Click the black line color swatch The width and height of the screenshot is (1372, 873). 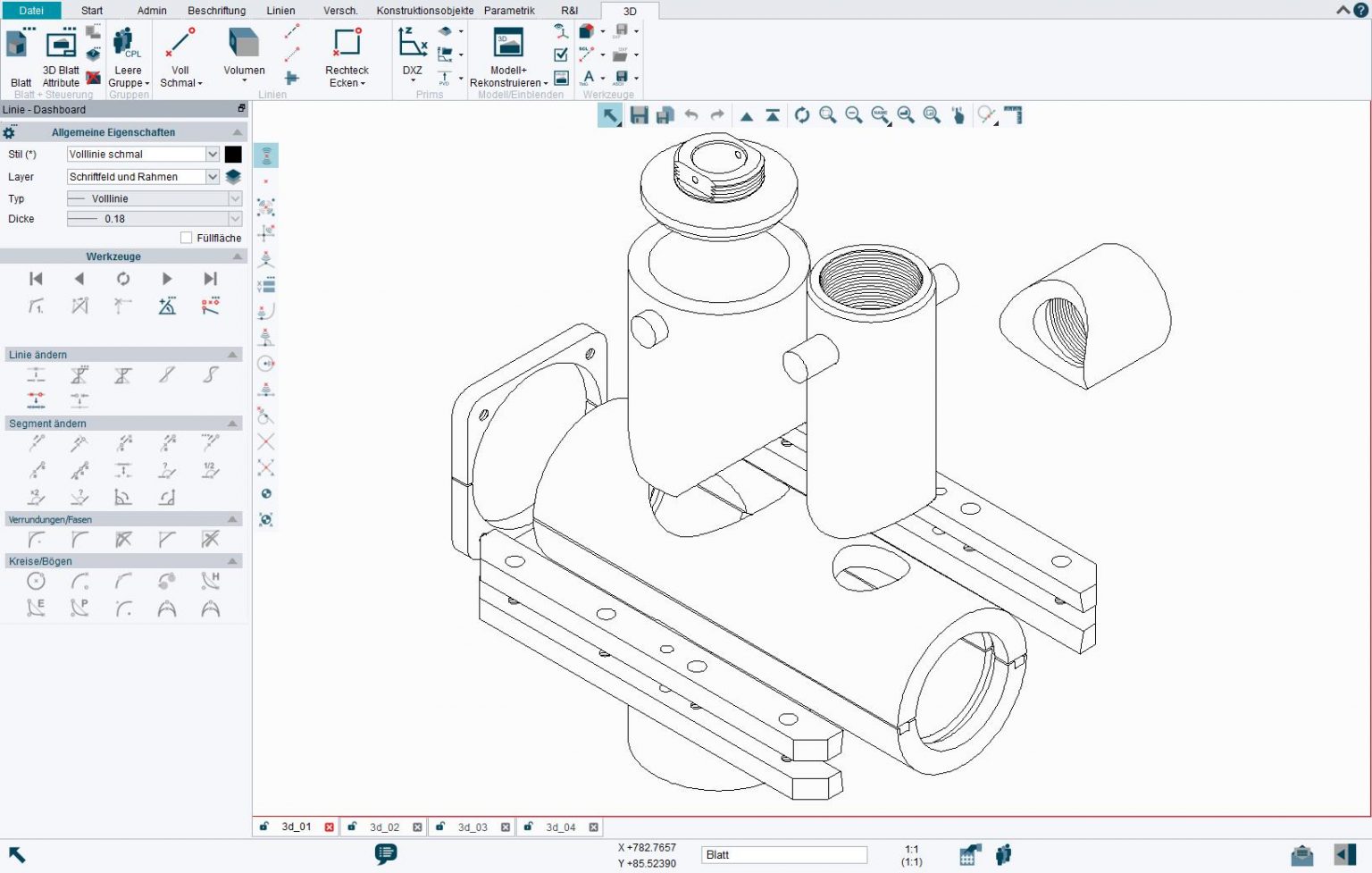[x=233, y=154]
